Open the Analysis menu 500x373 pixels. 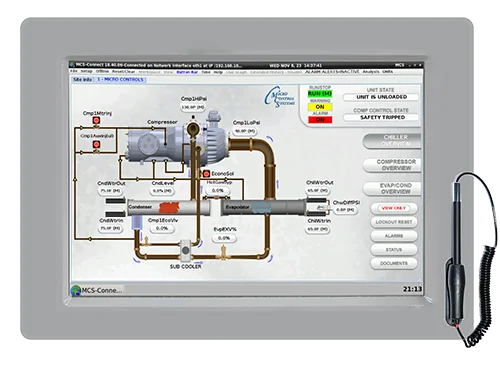(371, 72)
